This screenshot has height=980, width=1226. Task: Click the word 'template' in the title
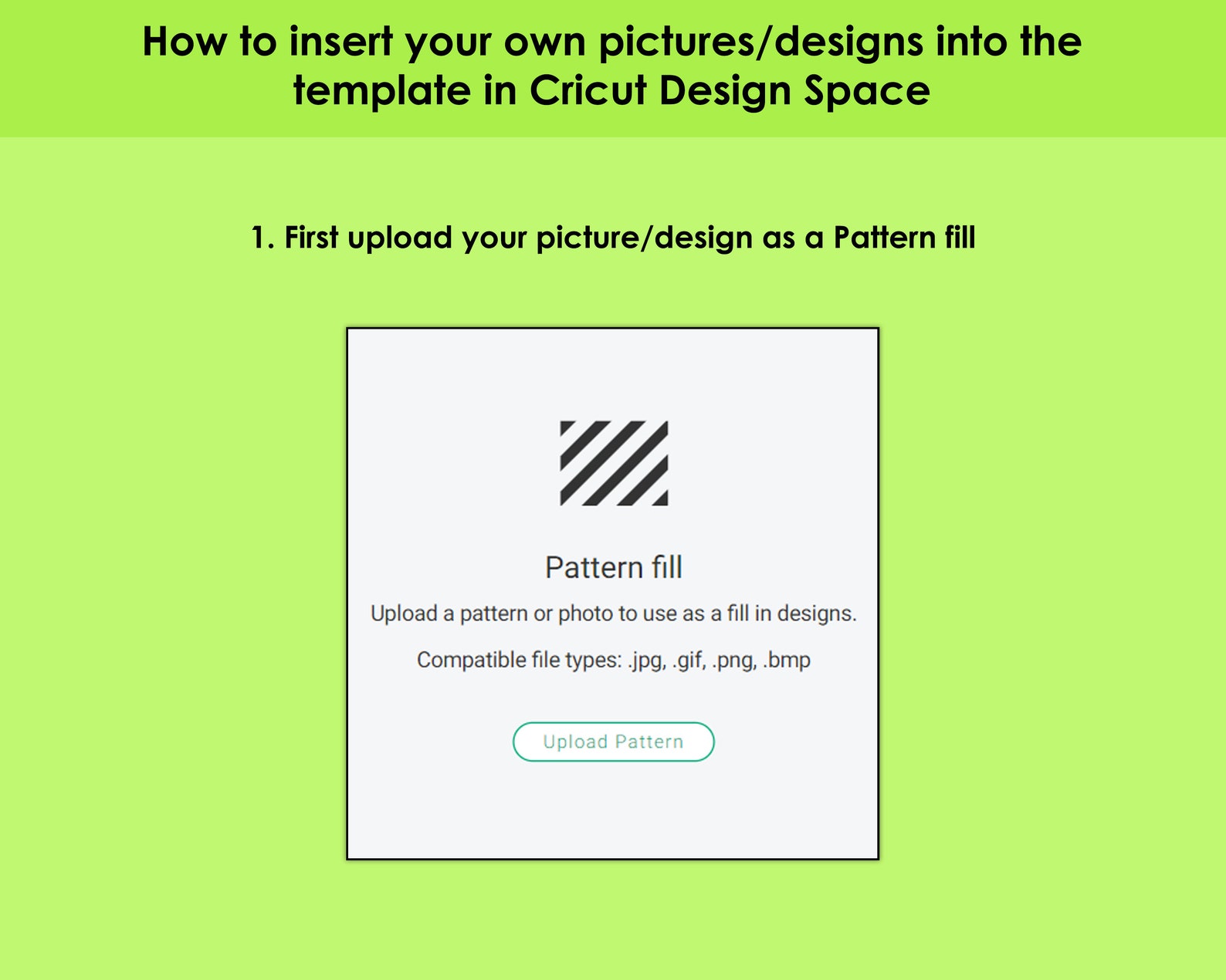(x=382, y=91)
